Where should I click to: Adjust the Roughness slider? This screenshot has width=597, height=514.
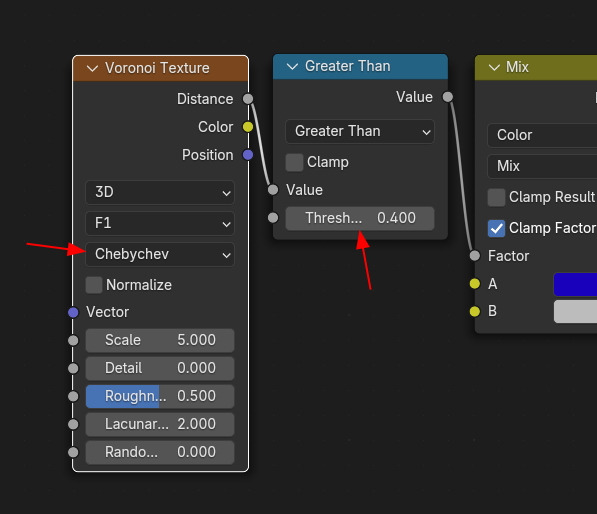point(160,396)
